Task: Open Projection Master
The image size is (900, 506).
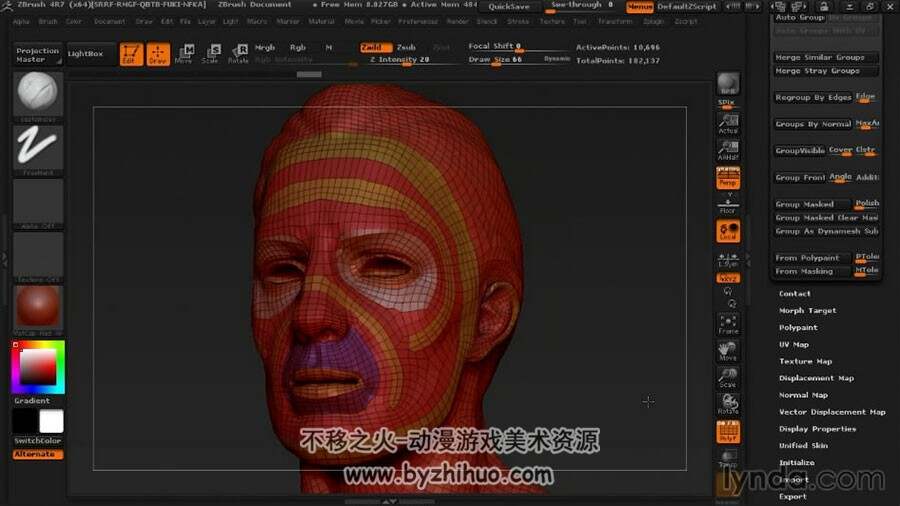Action: (37, 55)
